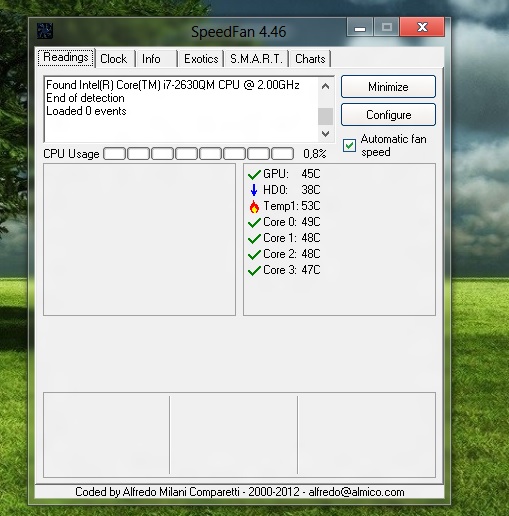509x516 pixels.
Task: Click the 'Coded by Alfredo Milani Comparetti' status bar
Action: coord(239,492)
